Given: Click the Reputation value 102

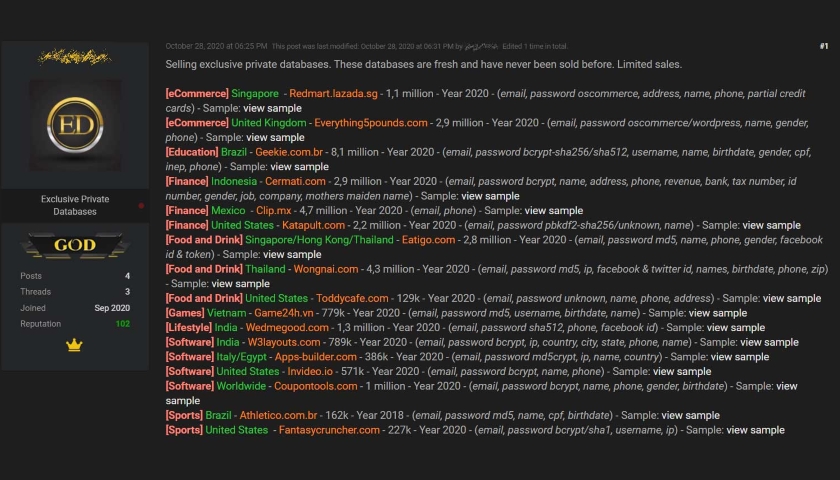Looking at the screenshot, I should [x=123, y=324].
